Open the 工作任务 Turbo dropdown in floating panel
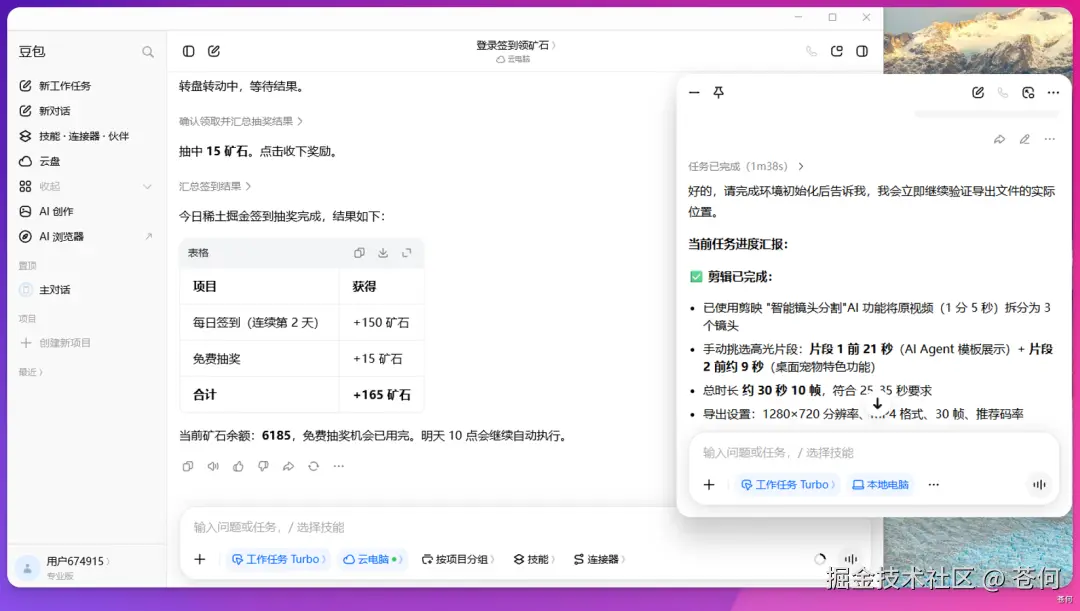 click(x=787, y=485)
